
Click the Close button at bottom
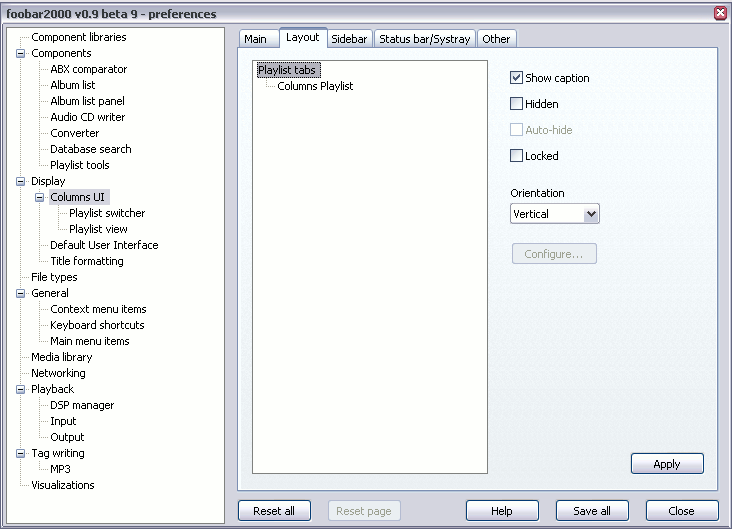click(682, 511)
